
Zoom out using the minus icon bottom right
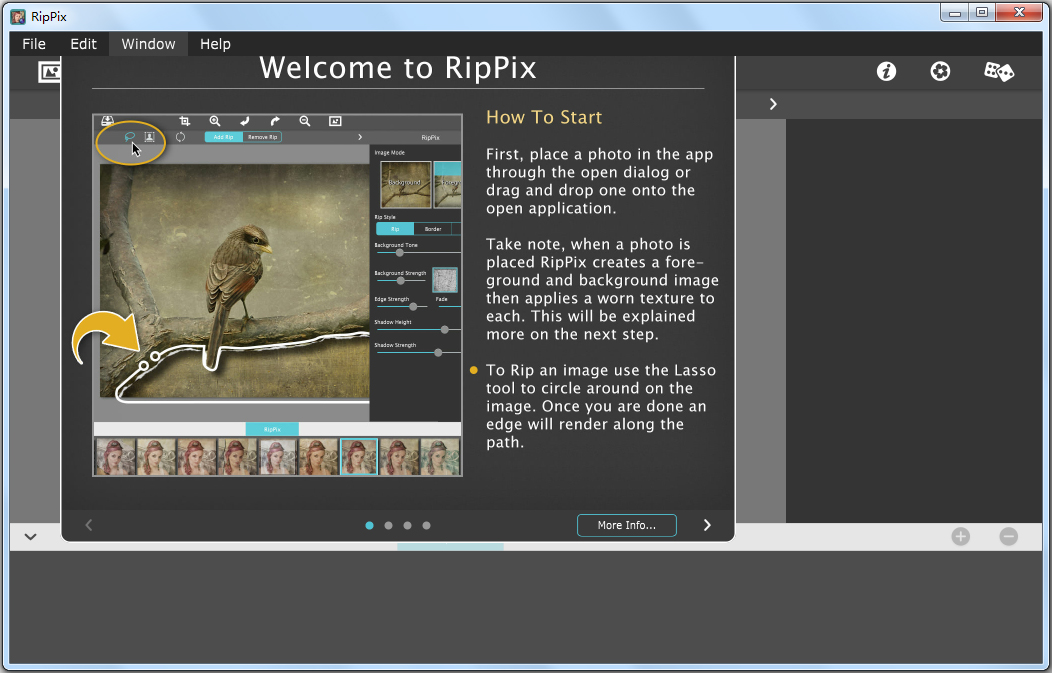1008,536
